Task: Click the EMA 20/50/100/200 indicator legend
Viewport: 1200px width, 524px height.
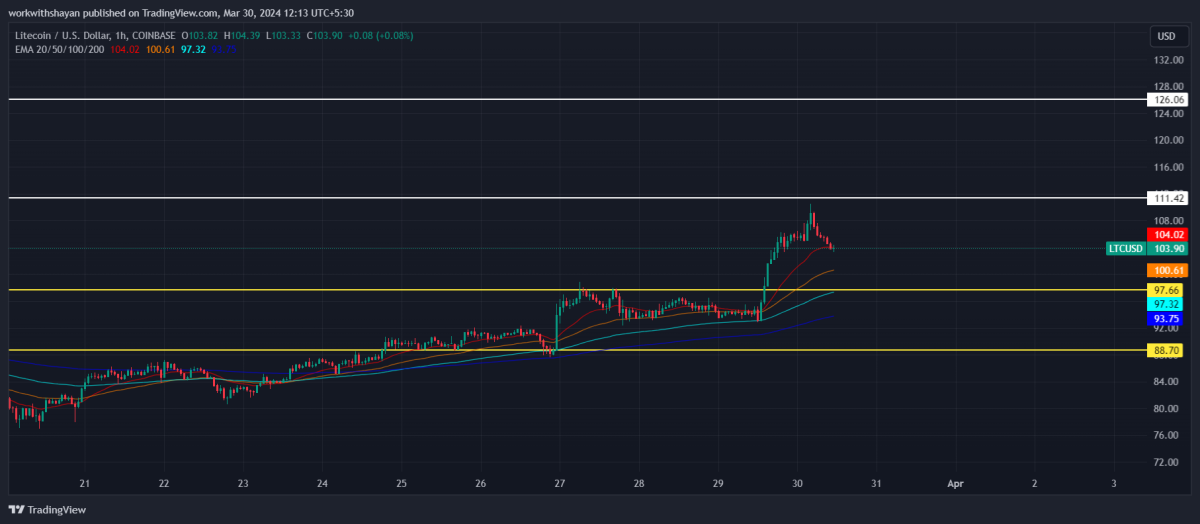Action: point(60,48)
